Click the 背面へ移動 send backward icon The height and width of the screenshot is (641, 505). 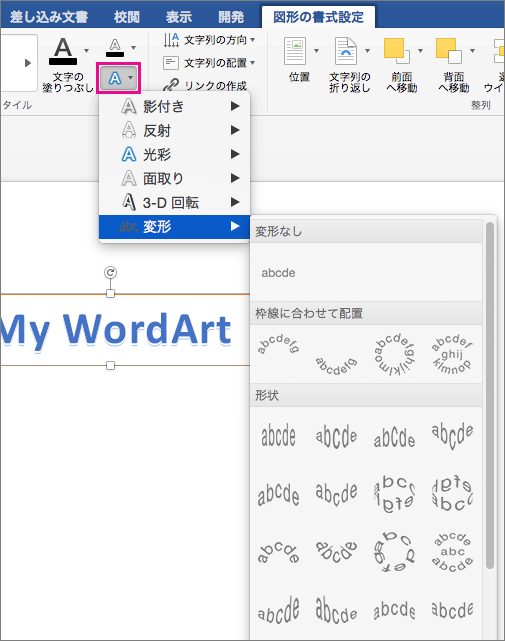point(449,51)
